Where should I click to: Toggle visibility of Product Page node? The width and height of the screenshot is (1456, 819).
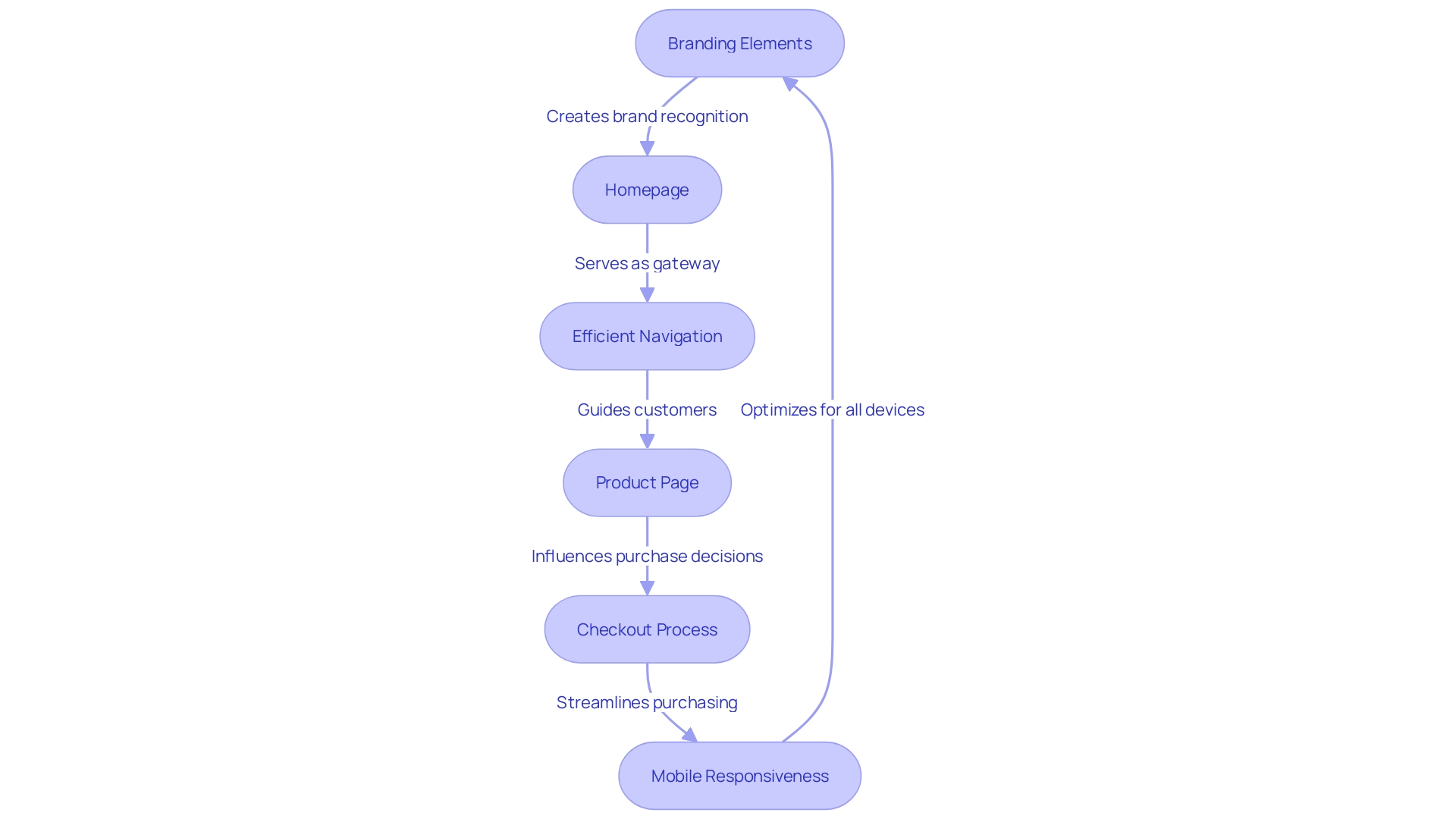tap(649, 482)
